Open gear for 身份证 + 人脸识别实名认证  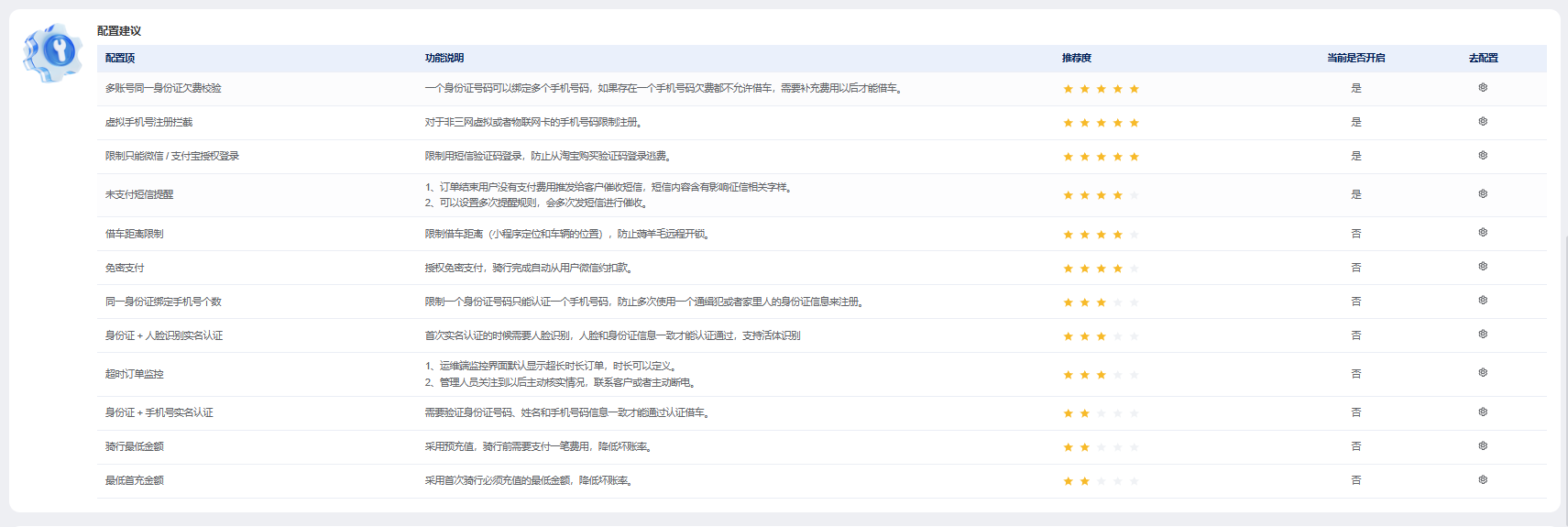click(x=1483, y=335)
